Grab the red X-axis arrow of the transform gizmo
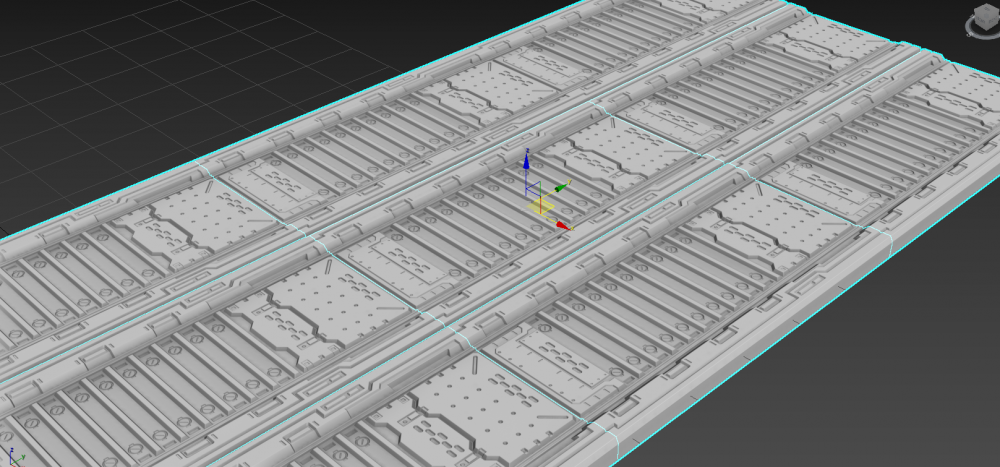The width and height of the screenshot is (1000, 467). [x=562, y=225]
